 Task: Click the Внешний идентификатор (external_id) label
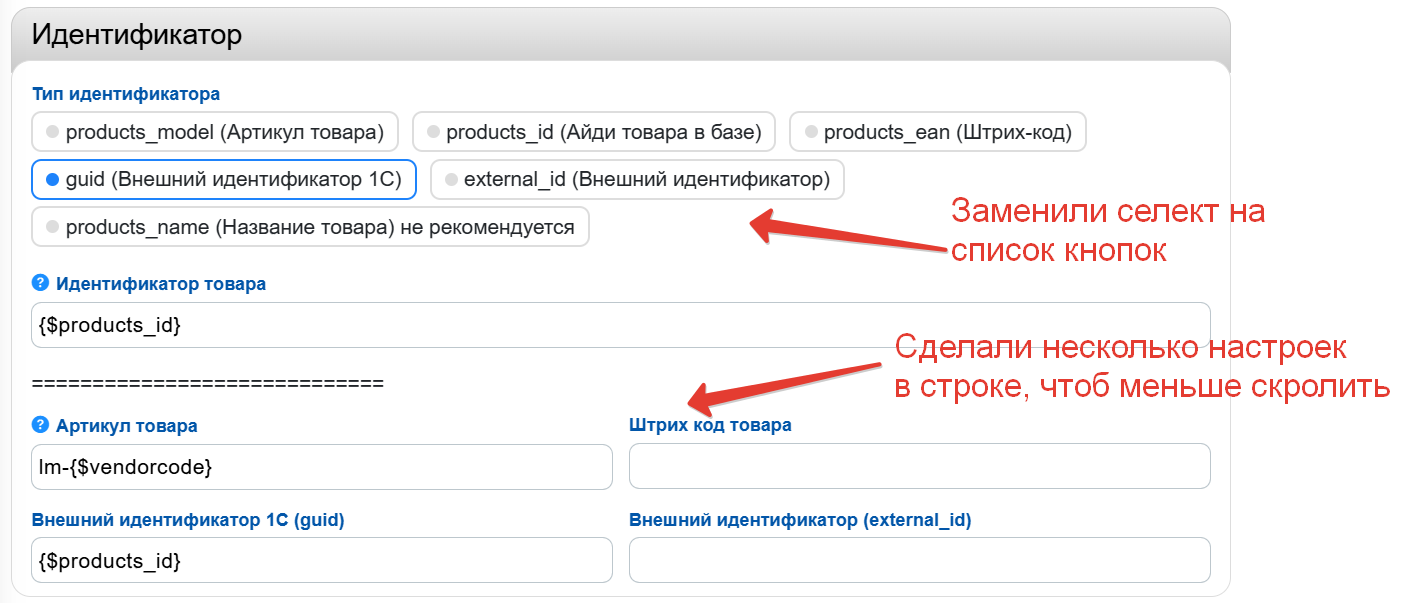tap(800, 519)
